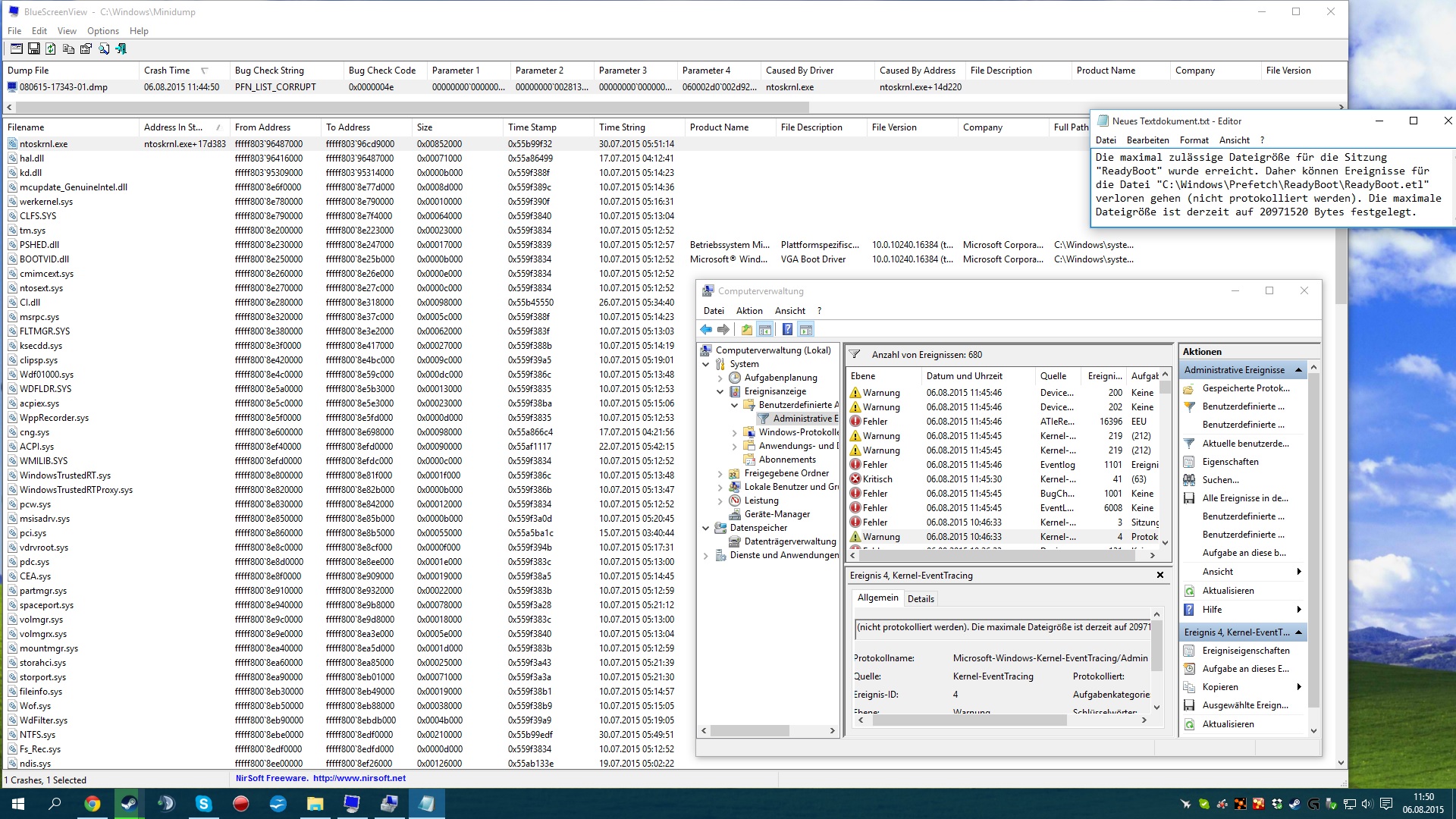This screenshot has width=1456, height=819.
Task: Collapse the Administrative Ereignisse actions section
Action: (1298, 370)
